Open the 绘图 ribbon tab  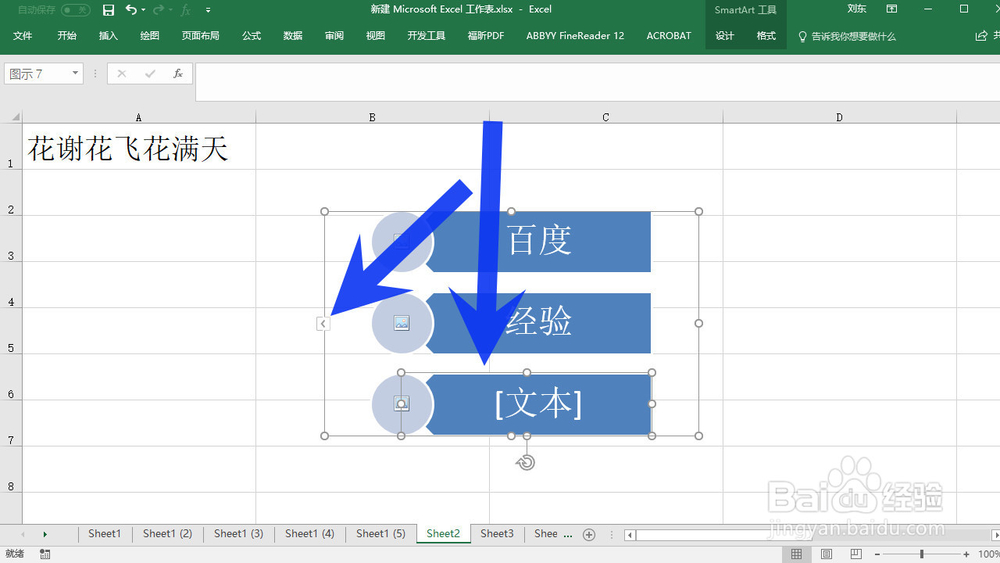coord(150,36)
